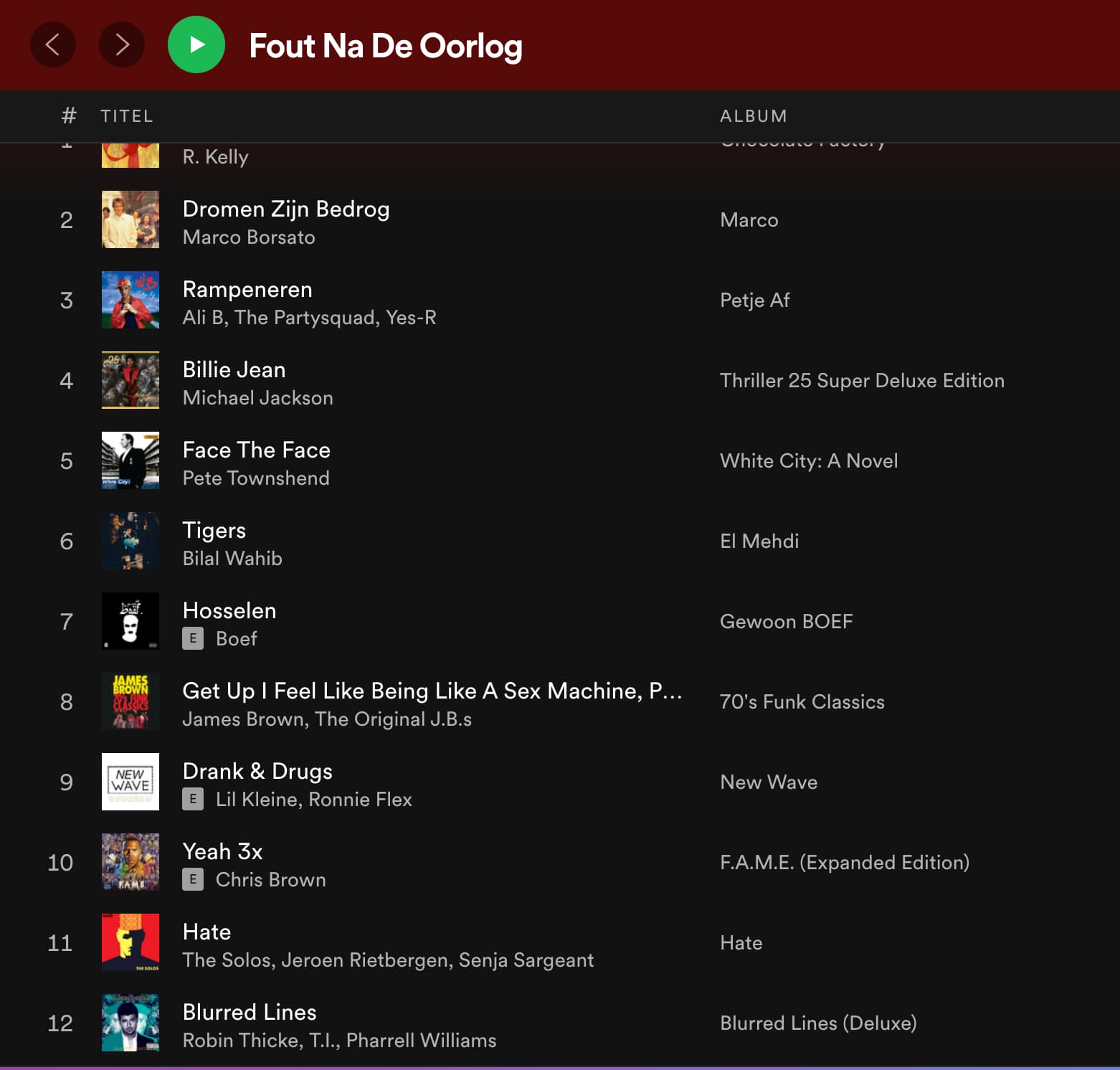This screenshot has width=1120, height=1070.
Task: Open the album Blurred Lines (Deluxe)
Action: pos(818,1023)
